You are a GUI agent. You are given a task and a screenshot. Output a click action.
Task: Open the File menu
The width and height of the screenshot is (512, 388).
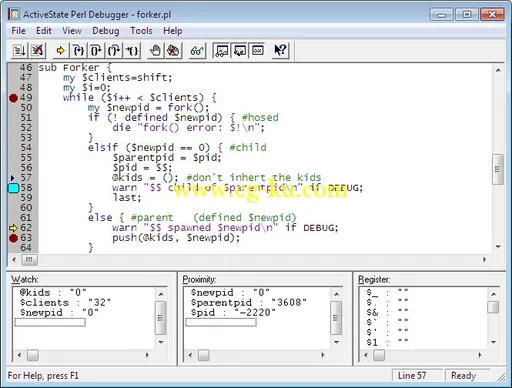click(x=18, y=31)
